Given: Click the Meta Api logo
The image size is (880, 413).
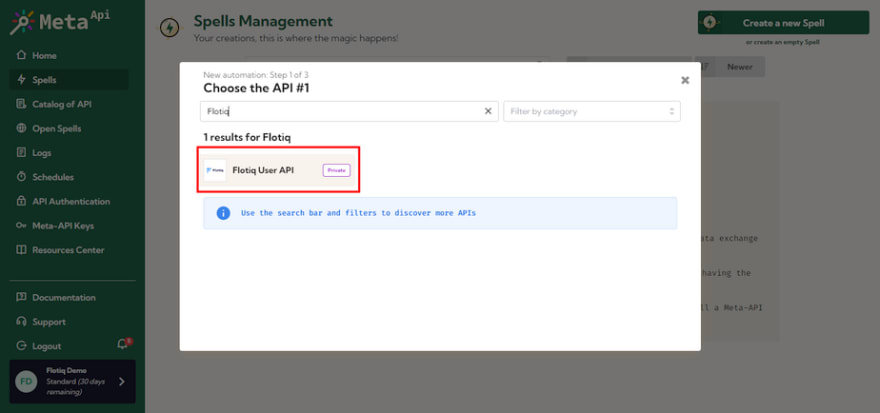Looking at the screenshot, I should (60, 22).
